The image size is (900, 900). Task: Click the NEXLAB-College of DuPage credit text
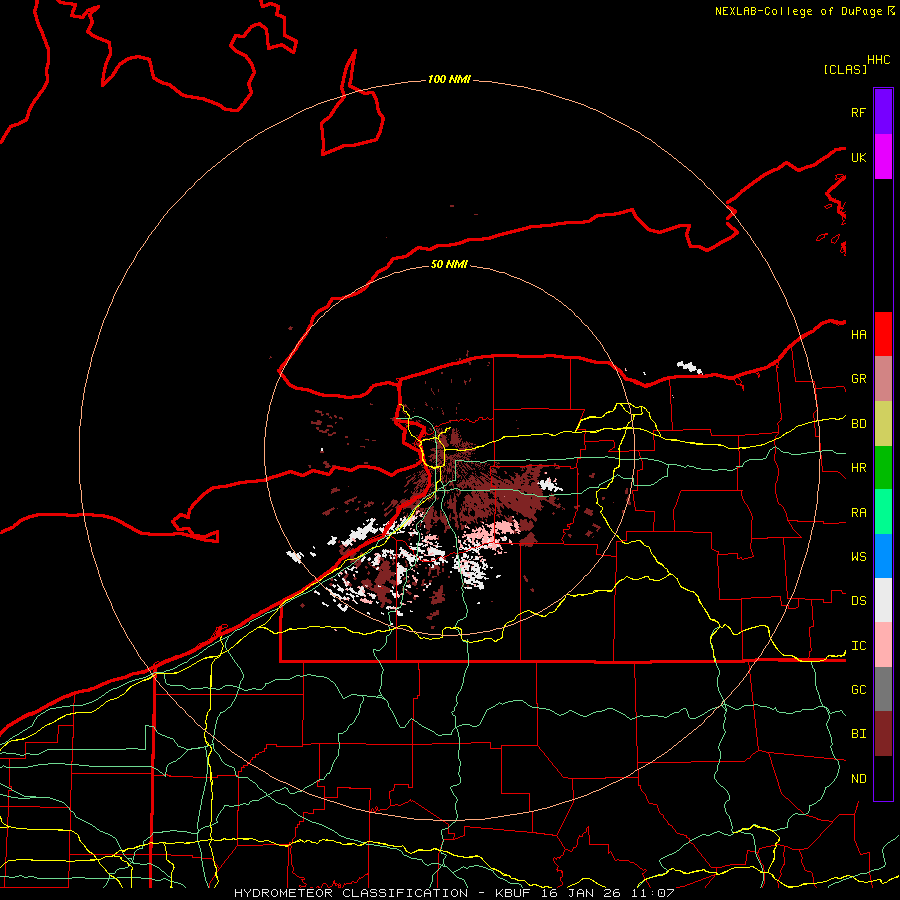click(x=798, y=11)
